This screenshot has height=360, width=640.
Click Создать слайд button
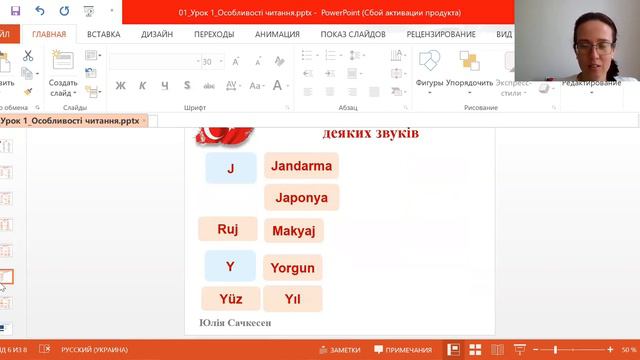pos(63,74)
